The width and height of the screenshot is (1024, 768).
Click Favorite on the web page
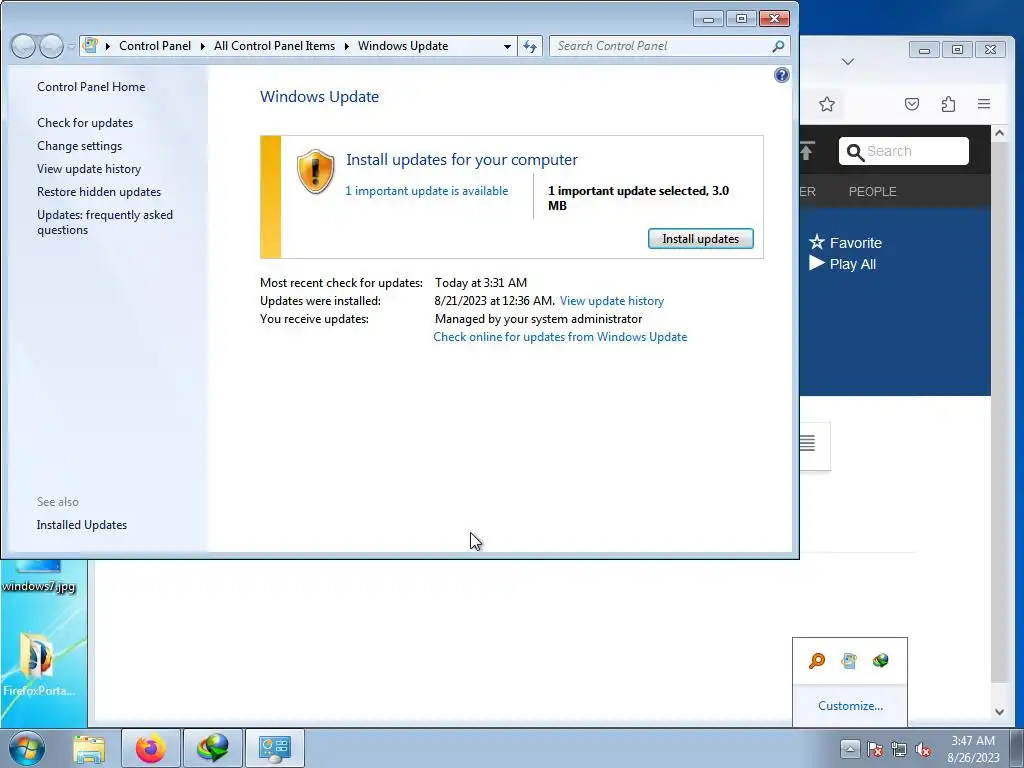click(x=846, y=243)
